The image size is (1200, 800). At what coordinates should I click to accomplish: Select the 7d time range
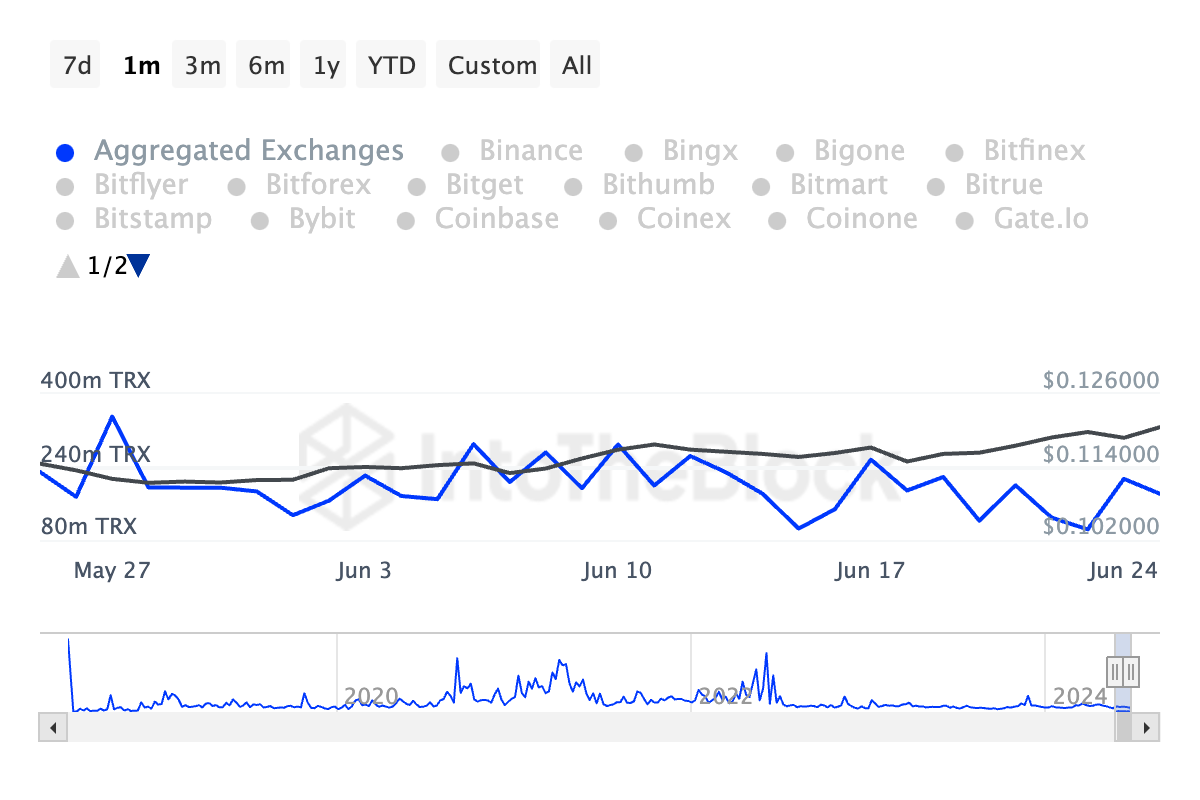(x=76, y=66)
